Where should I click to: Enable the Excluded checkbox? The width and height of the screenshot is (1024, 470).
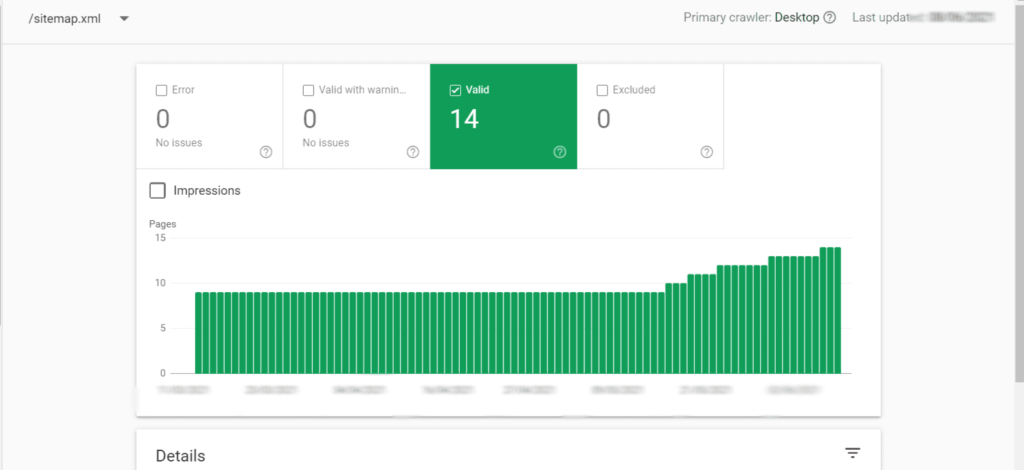pyautogui.click(x=602, y=90)
